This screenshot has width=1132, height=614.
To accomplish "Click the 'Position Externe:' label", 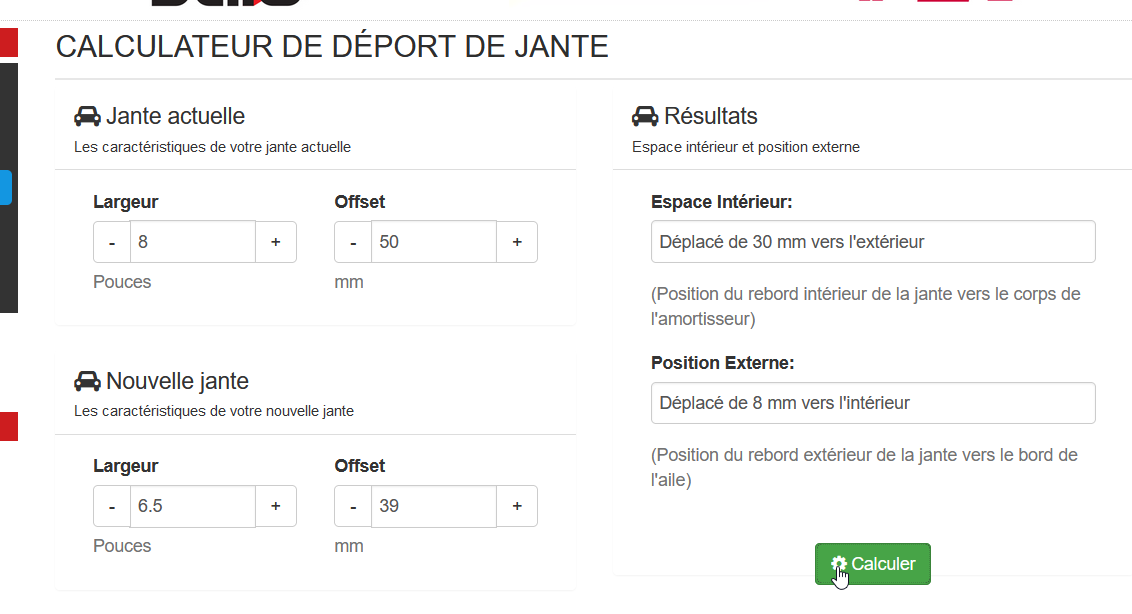I will (x=723, y=363).
